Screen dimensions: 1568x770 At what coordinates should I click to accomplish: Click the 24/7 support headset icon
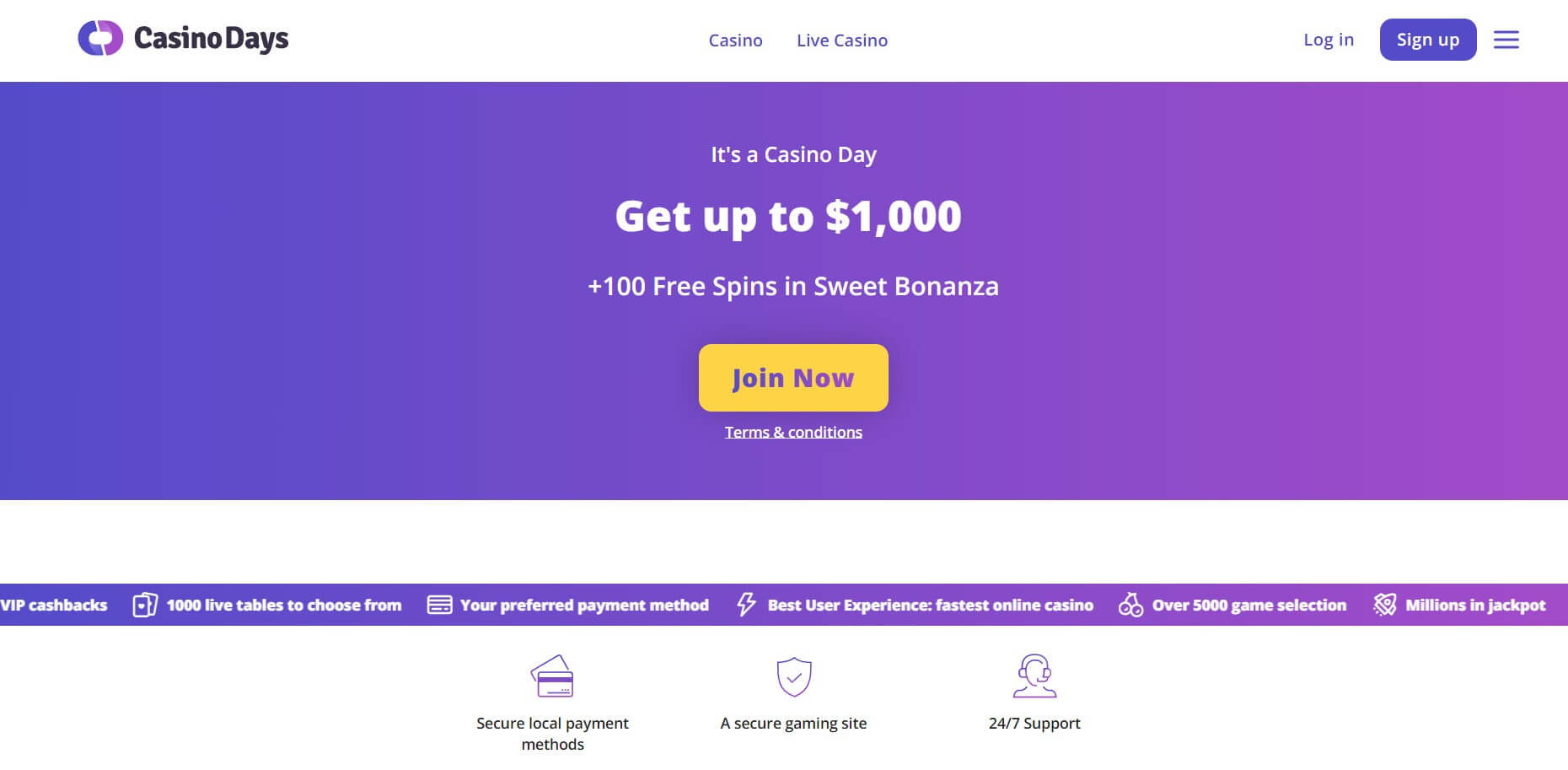tap(1034, 676)
